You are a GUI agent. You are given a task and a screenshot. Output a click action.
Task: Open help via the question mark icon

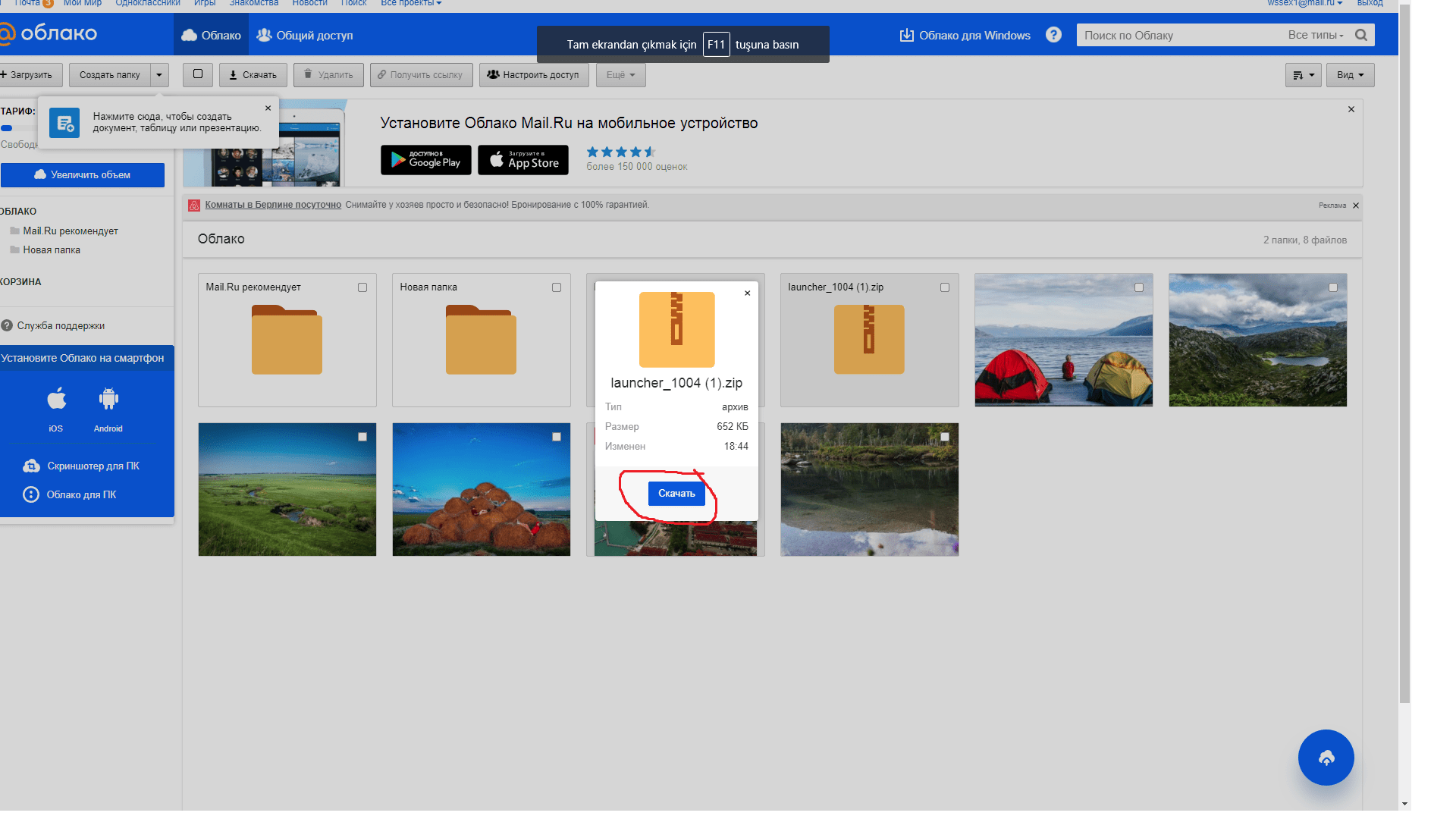(1053, 35)
